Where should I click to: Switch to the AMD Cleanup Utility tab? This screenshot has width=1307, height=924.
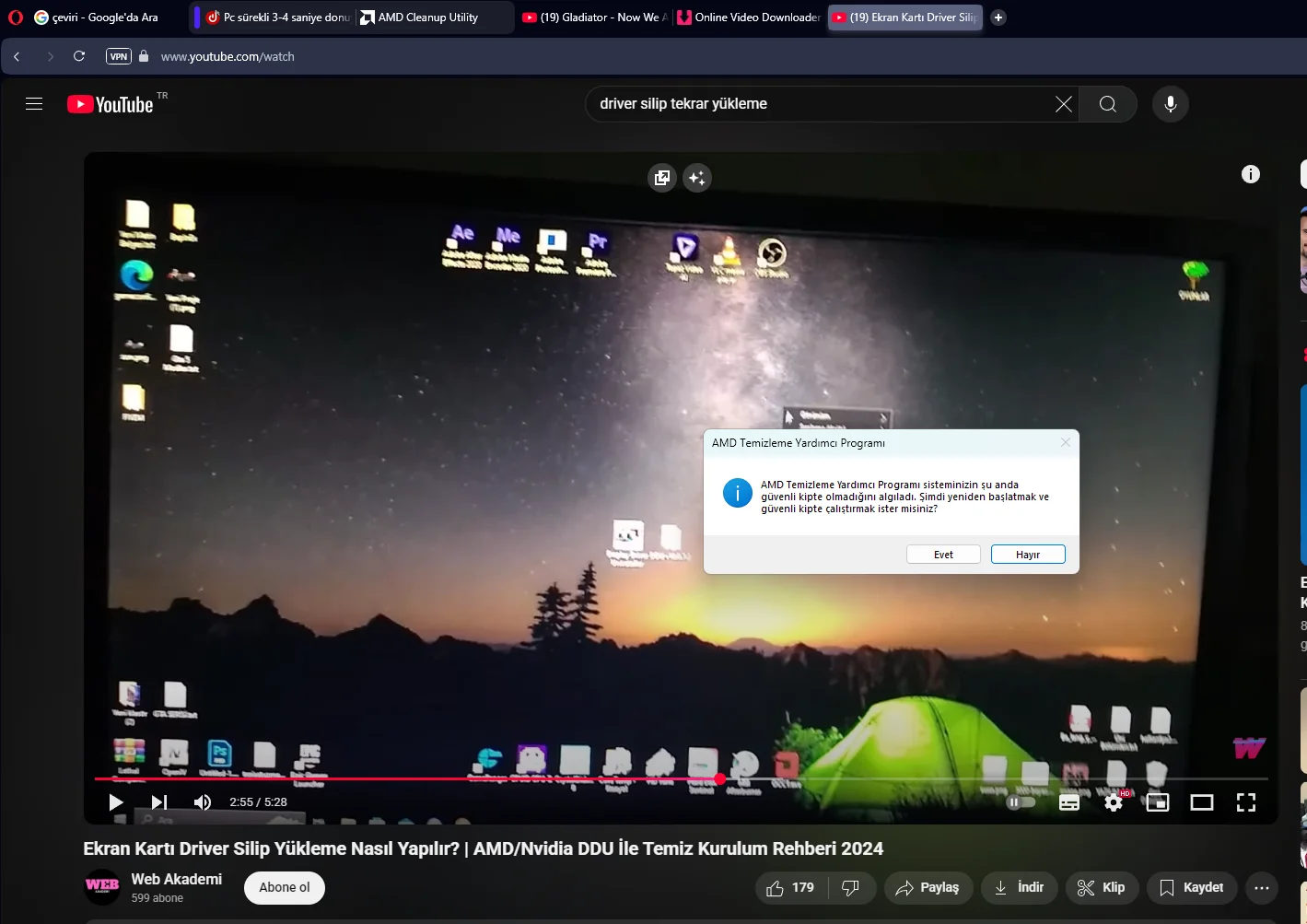[435, 18]
